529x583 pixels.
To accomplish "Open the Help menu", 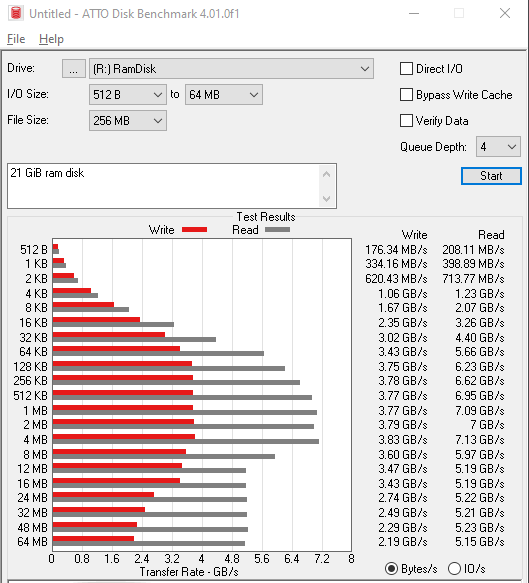I will tap(51, 39).
